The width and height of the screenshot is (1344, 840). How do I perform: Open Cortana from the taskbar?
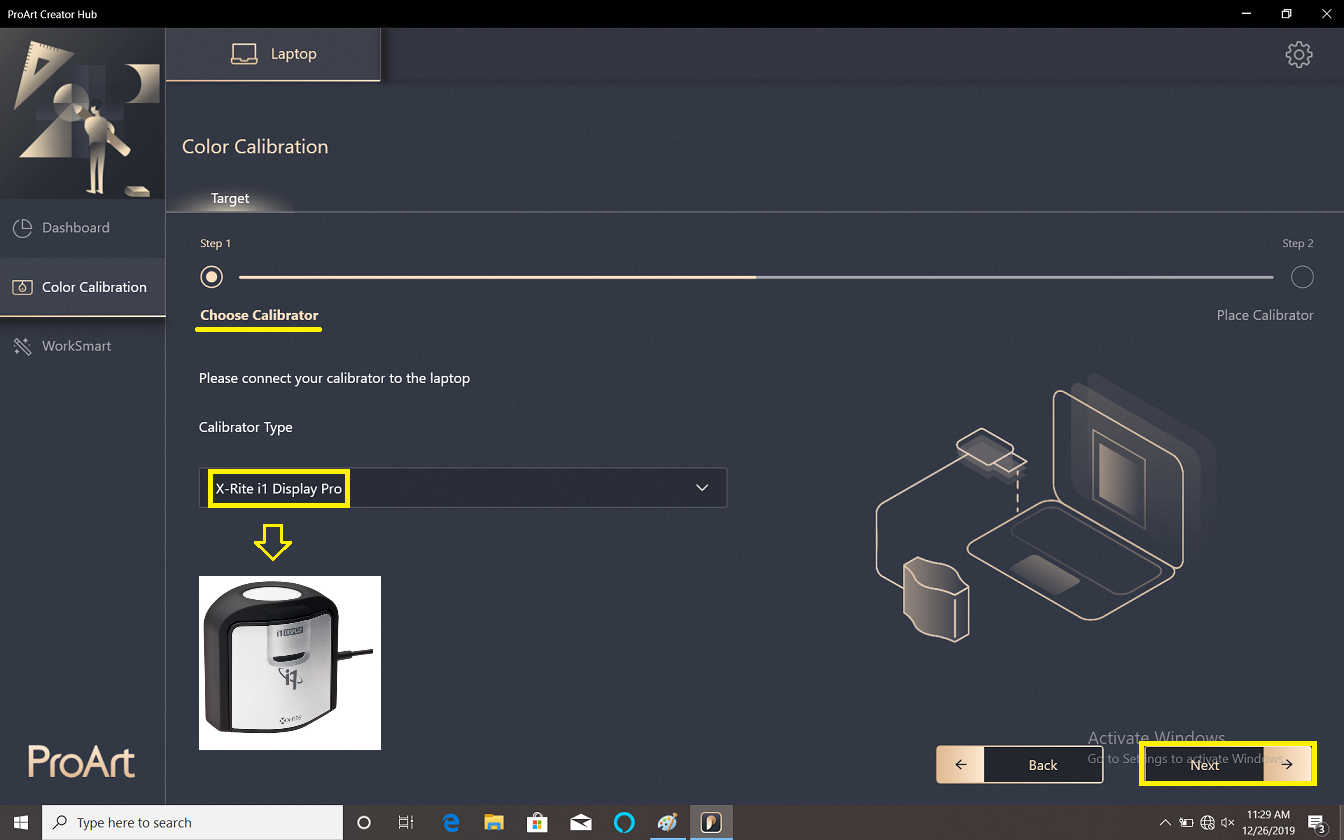[364, 823]
